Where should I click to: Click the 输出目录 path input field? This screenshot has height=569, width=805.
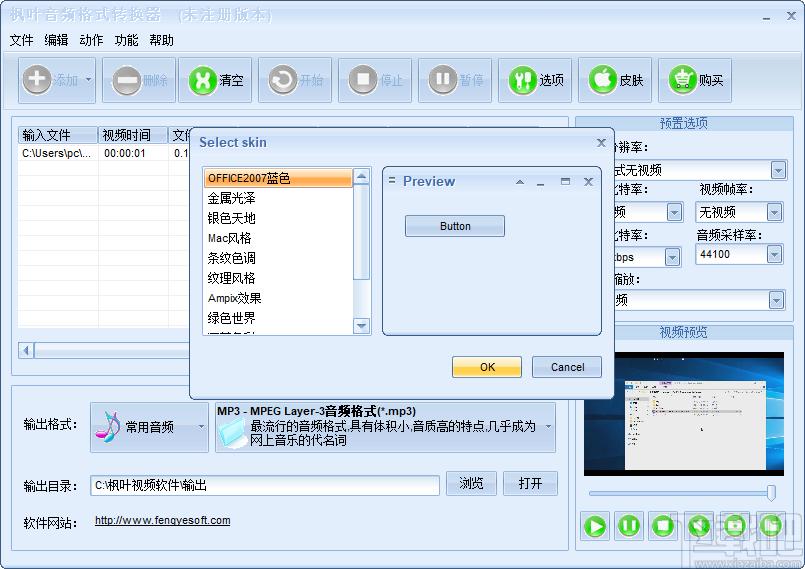265,485
